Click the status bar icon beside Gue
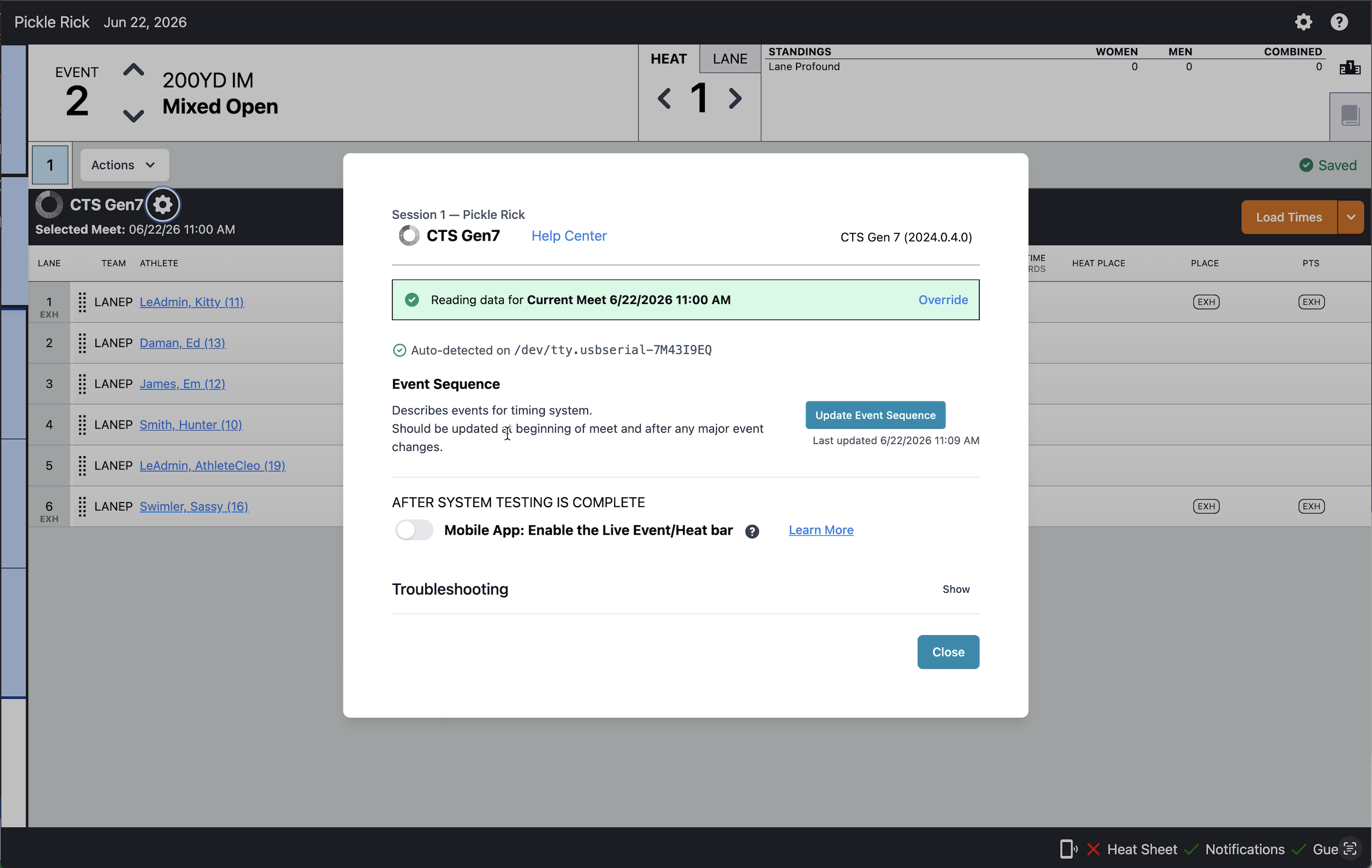The image size is (1372, 868). (1350, 849)
